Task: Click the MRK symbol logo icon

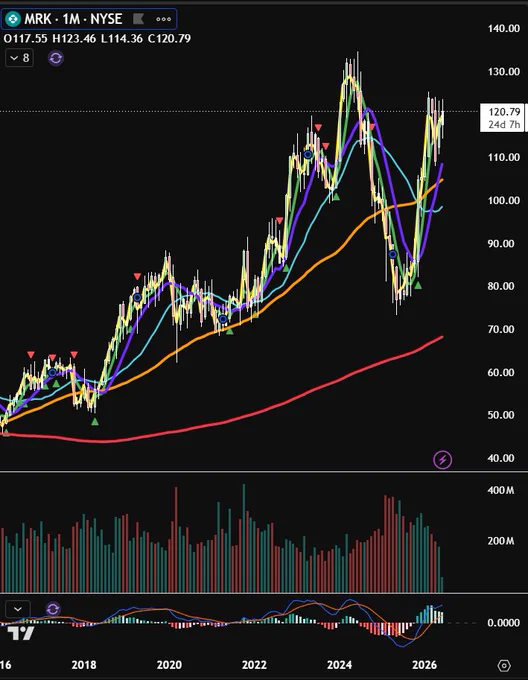Action: 13,19
